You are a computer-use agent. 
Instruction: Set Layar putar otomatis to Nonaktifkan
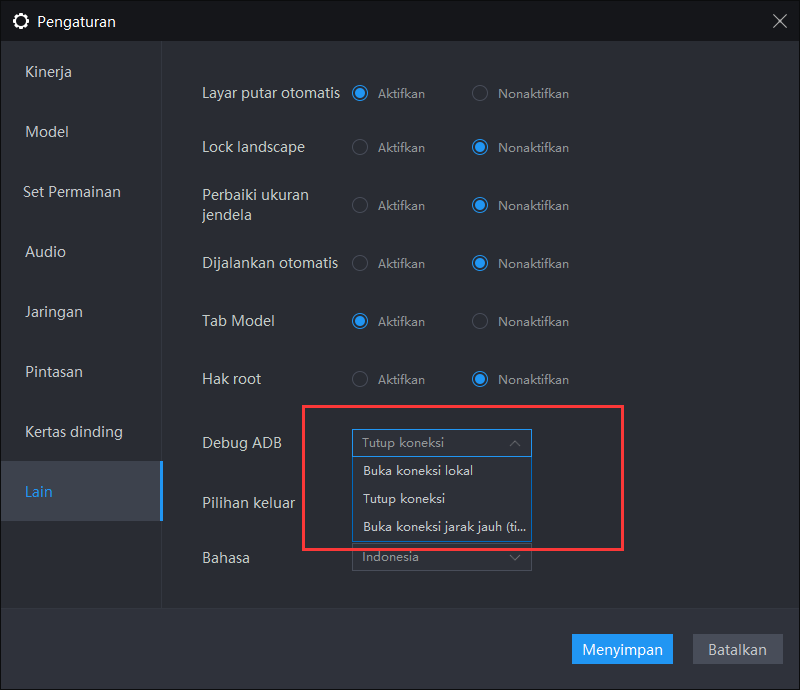tap(480, 93)
